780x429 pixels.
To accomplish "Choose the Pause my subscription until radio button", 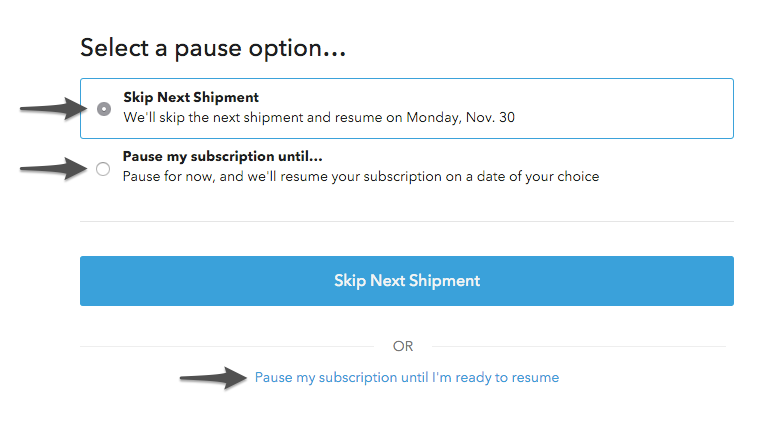I will tap(103, 170).
